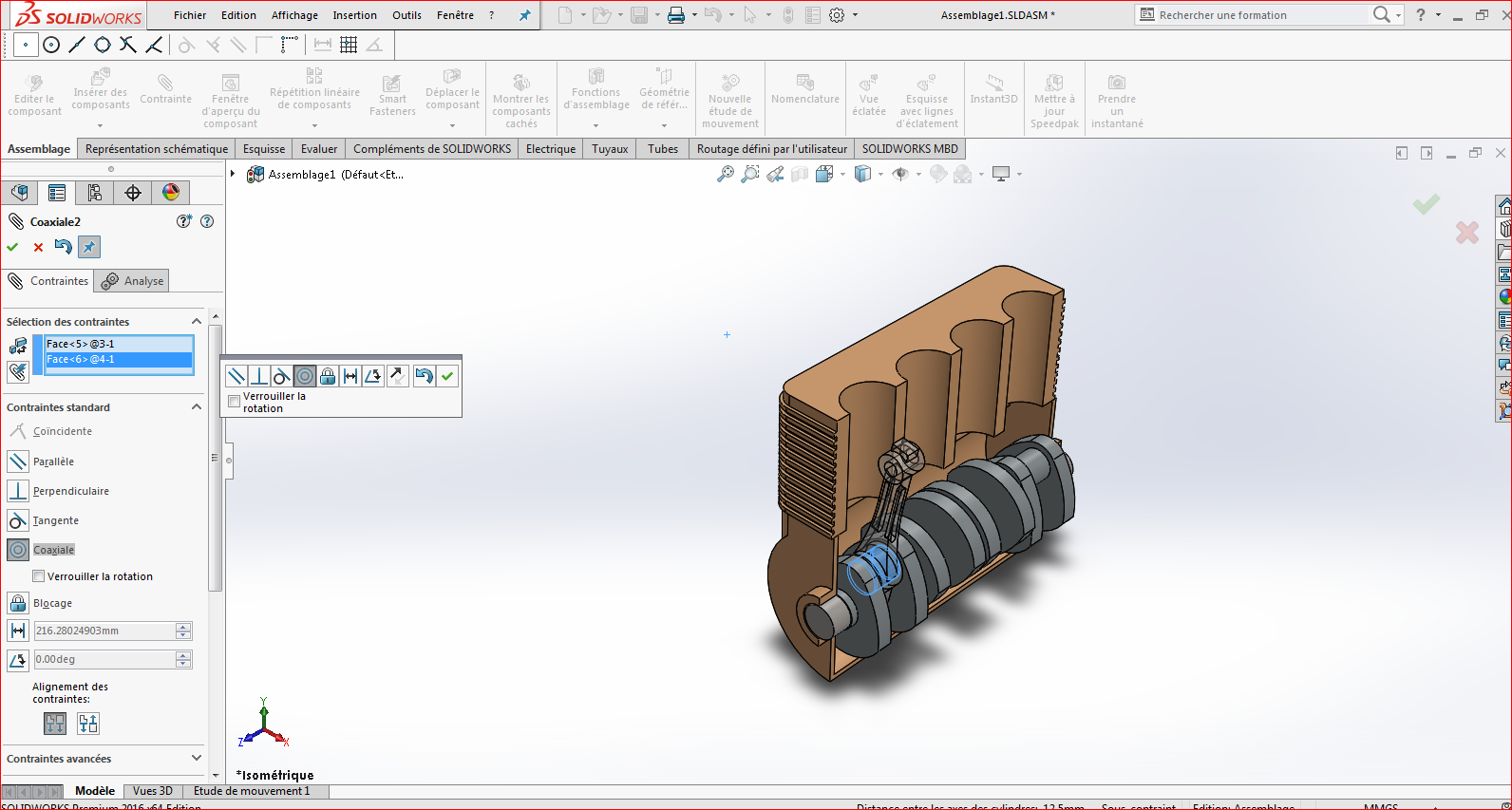
Task: Open the FeatureManager design tree tab
Action: click(20, 193)
